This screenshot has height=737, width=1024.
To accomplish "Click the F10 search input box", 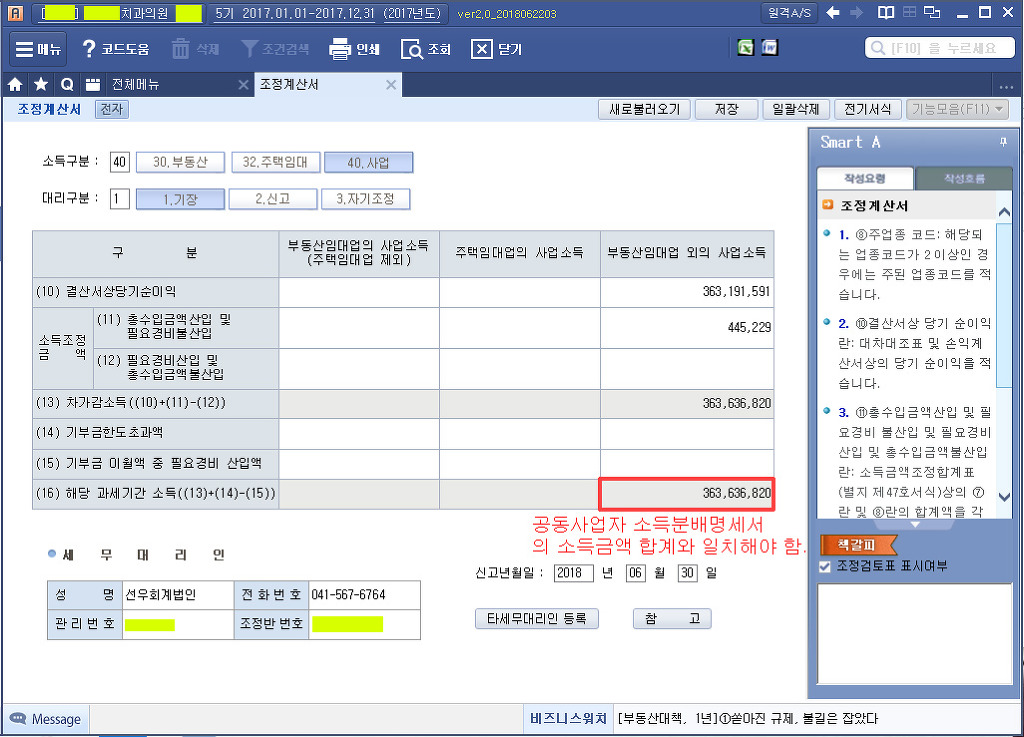I will (940, 48).
